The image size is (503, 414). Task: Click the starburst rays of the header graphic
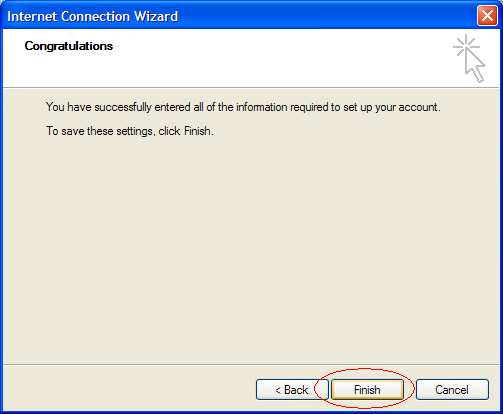[466, 46]
